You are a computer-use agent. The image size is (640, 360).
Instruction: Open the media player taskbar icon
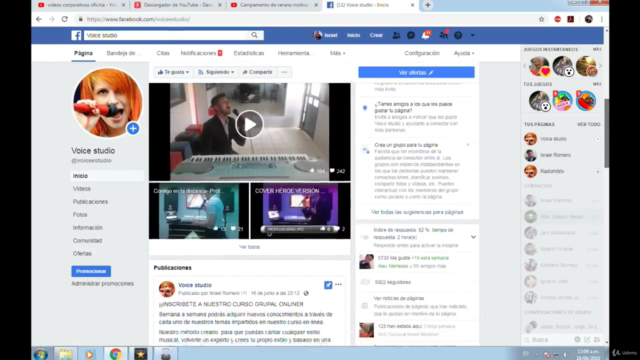coord(89,354)
